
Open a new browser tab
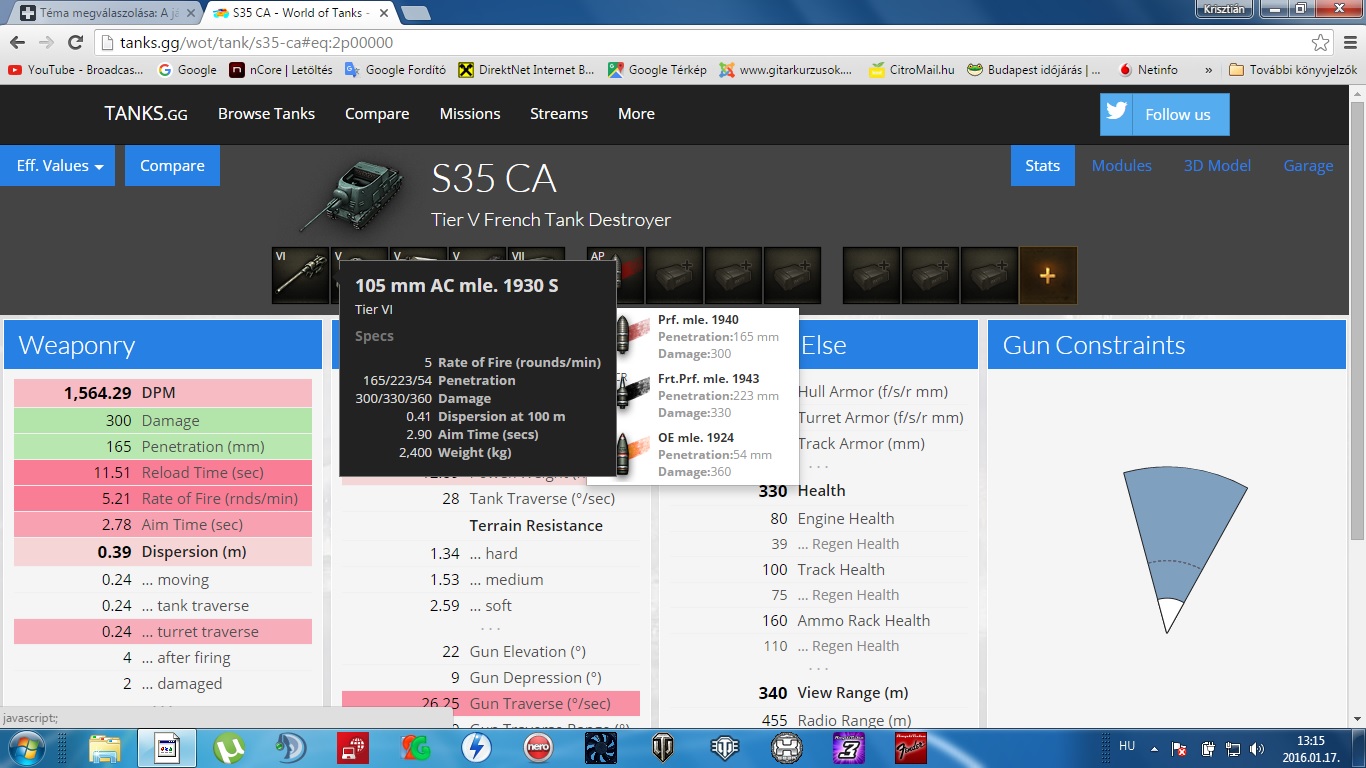click(415, 13)
